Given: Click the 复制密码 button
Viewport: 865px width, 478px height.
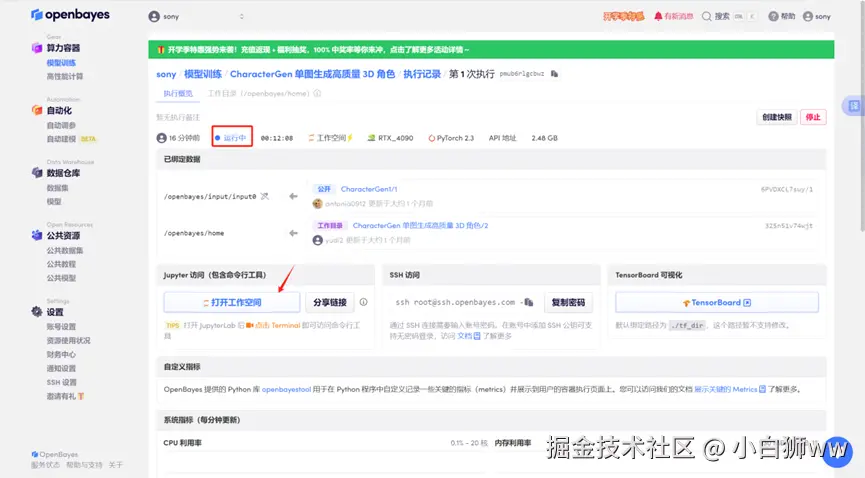Looking at the screenshot, I should point(569,302).
